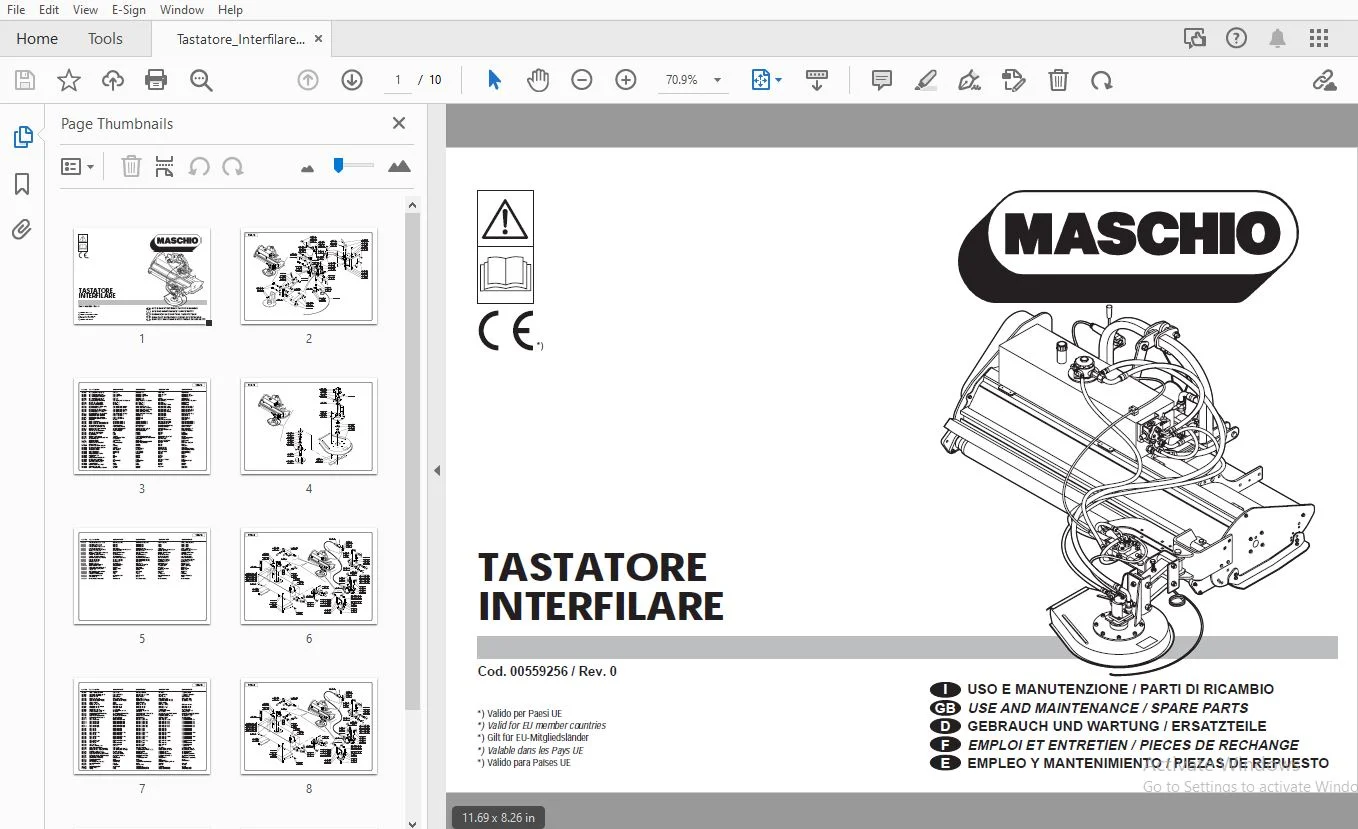
Task: Select the Highlight text pen tool
Action: click(926, 80)
